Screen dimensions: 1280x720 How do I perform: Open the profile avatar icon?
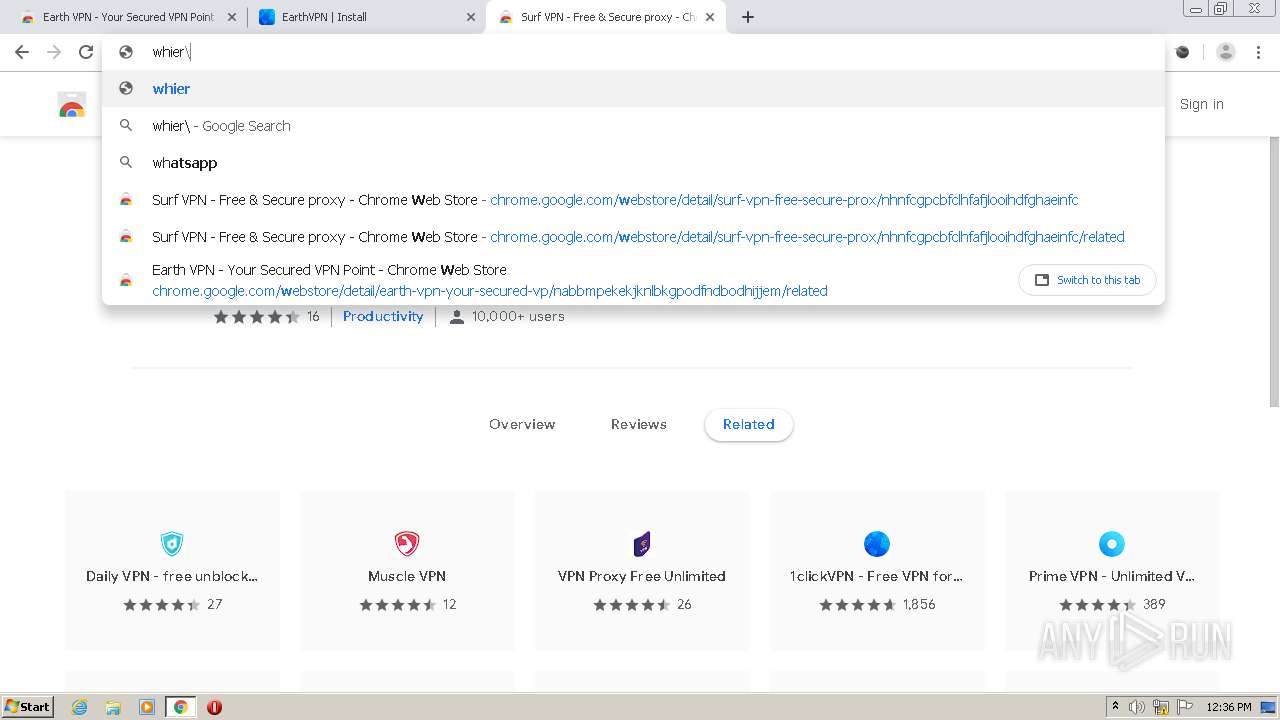pos(1226,52)
